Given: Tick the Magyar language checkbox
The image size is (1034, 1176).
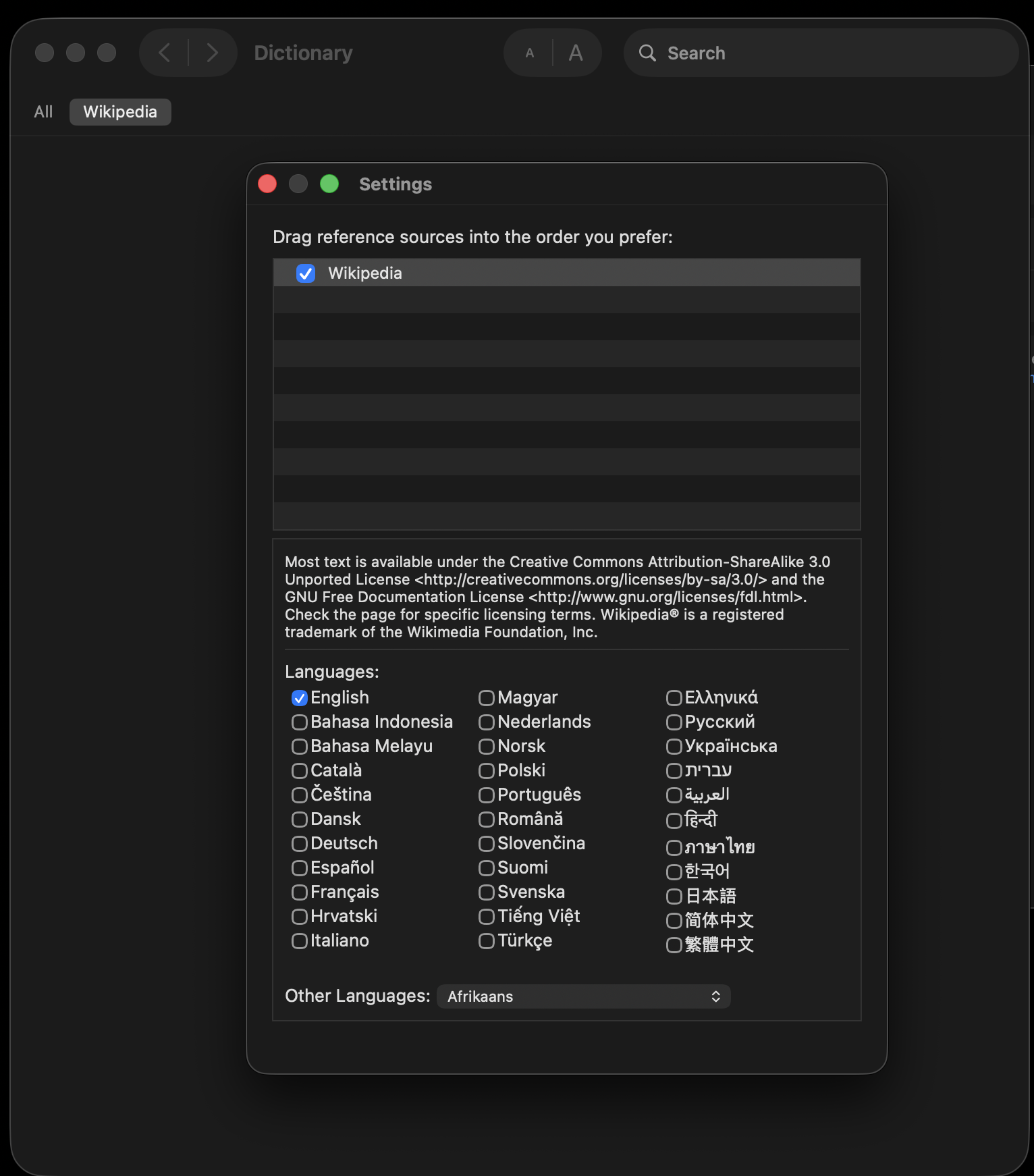Looking at the screenshot, I should [x=487, y=698].
